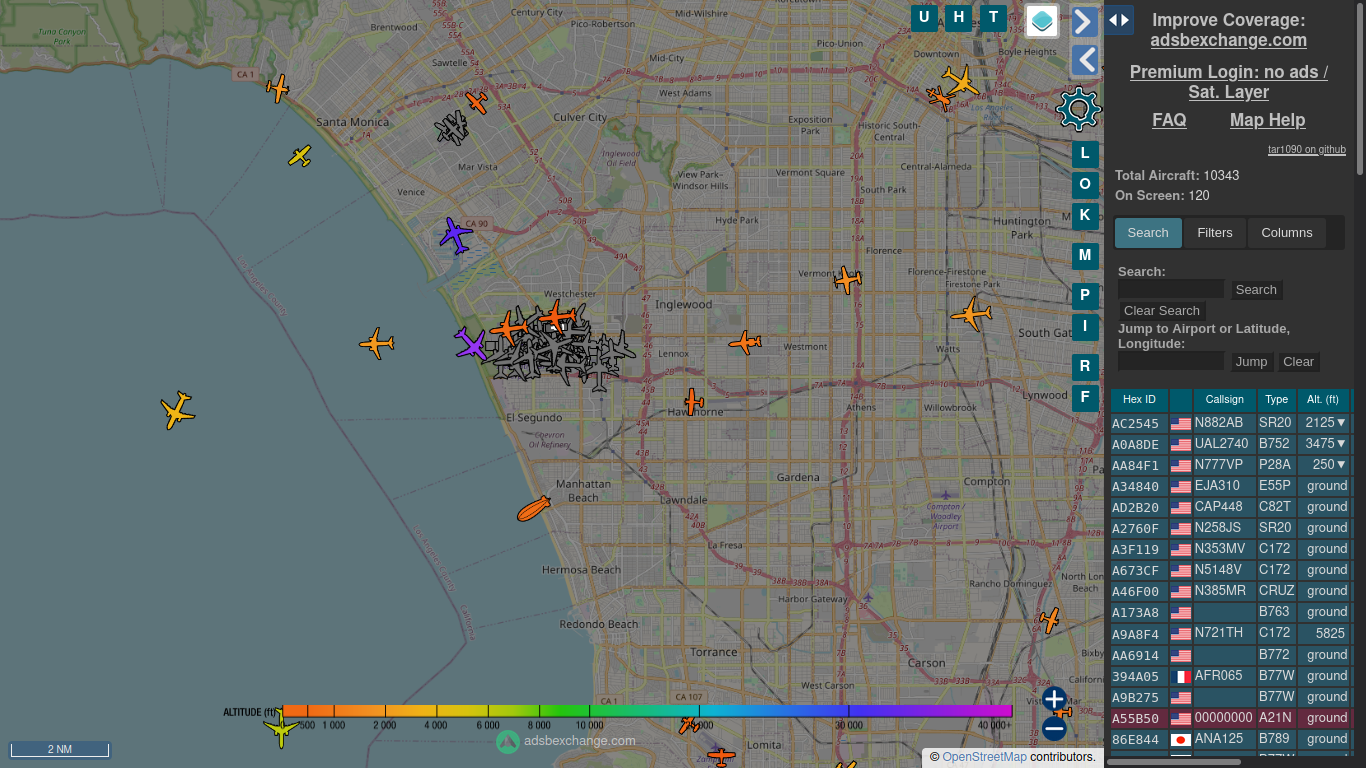The width and height of the screenshot is (1366, 768).
Task: Select the orange blimp near Manhattan Beach
Action: 534,508
